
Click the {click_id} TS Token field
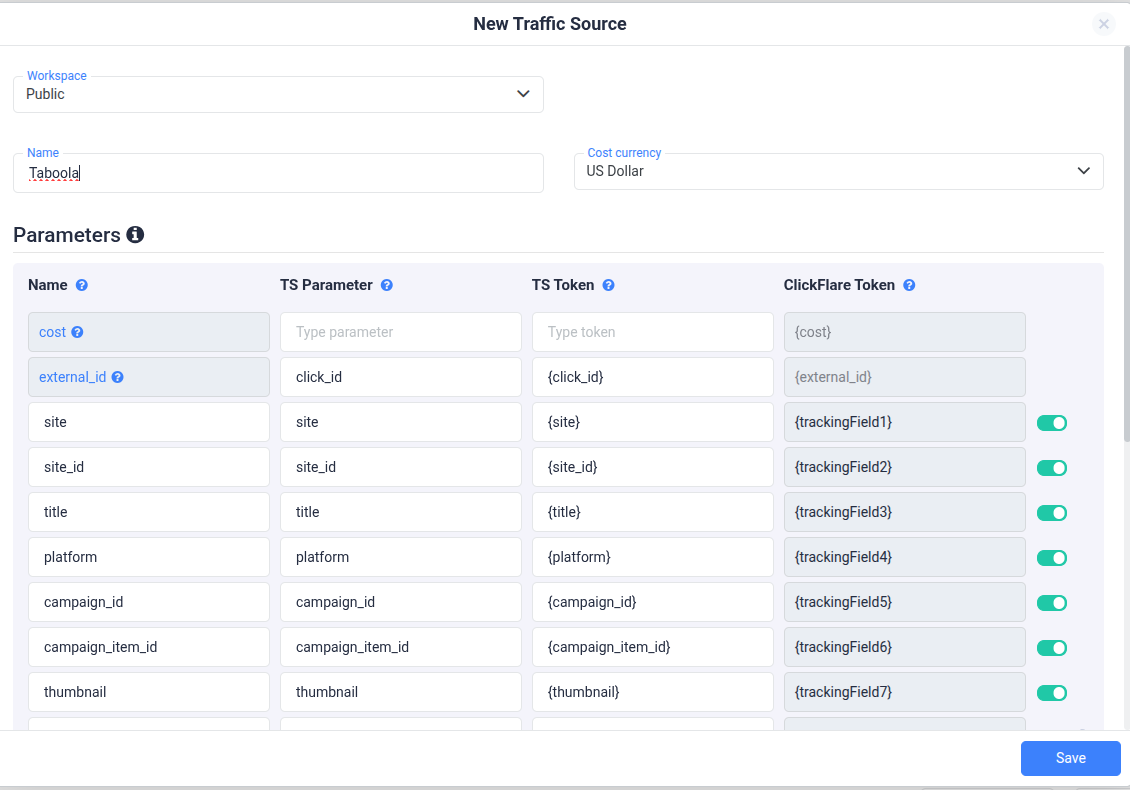pyautogui.click(x=653, y=377)
